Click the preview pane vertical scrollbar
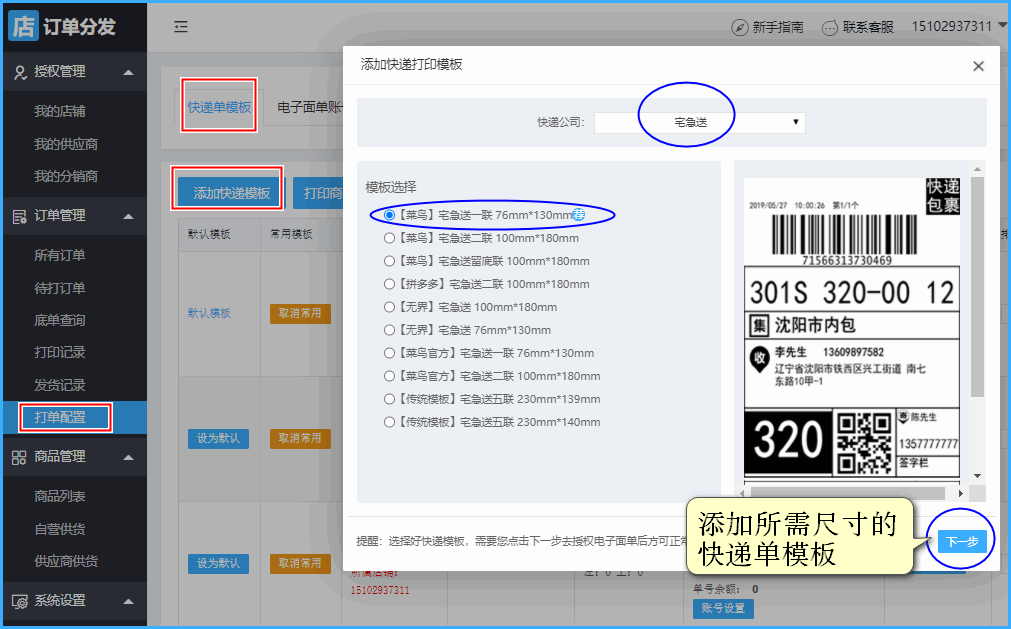This screenshot has width=1011, height=629. 977,287
